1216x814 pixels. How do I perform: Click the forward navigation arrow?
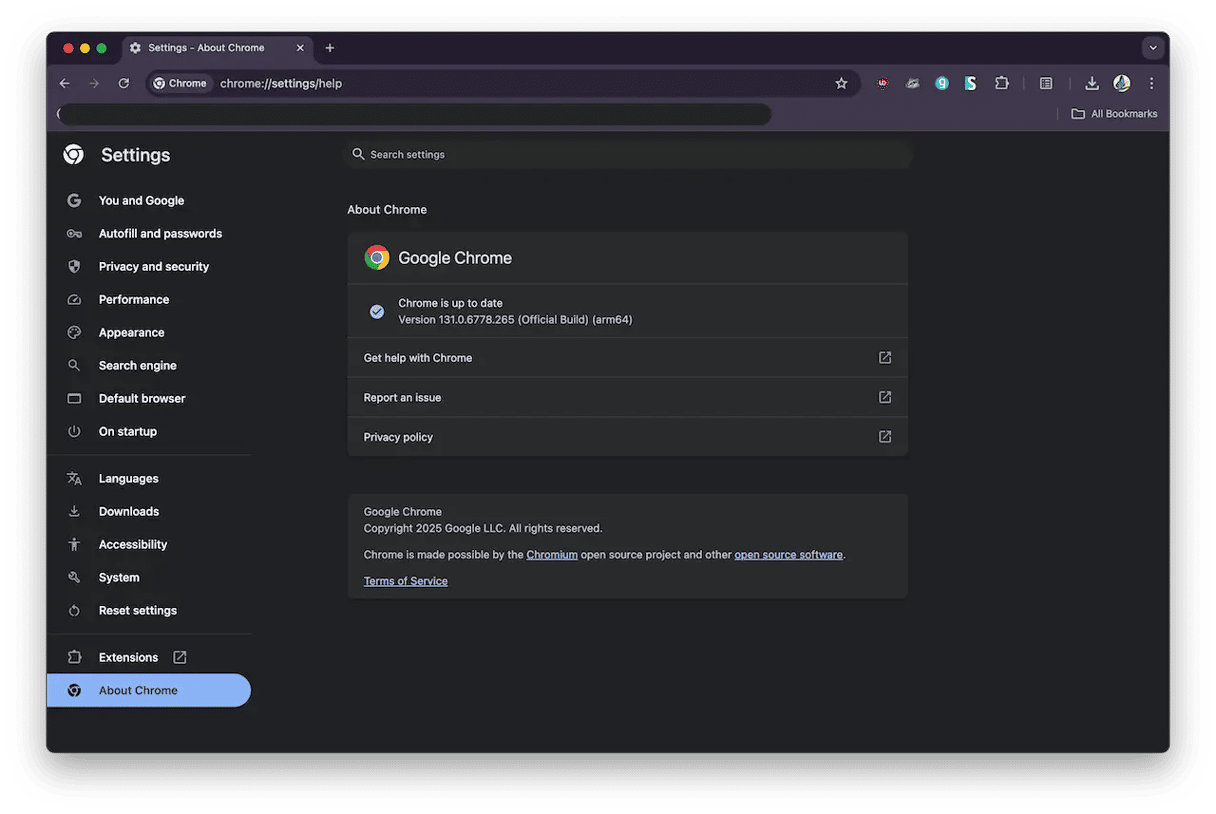coord(94,83)
